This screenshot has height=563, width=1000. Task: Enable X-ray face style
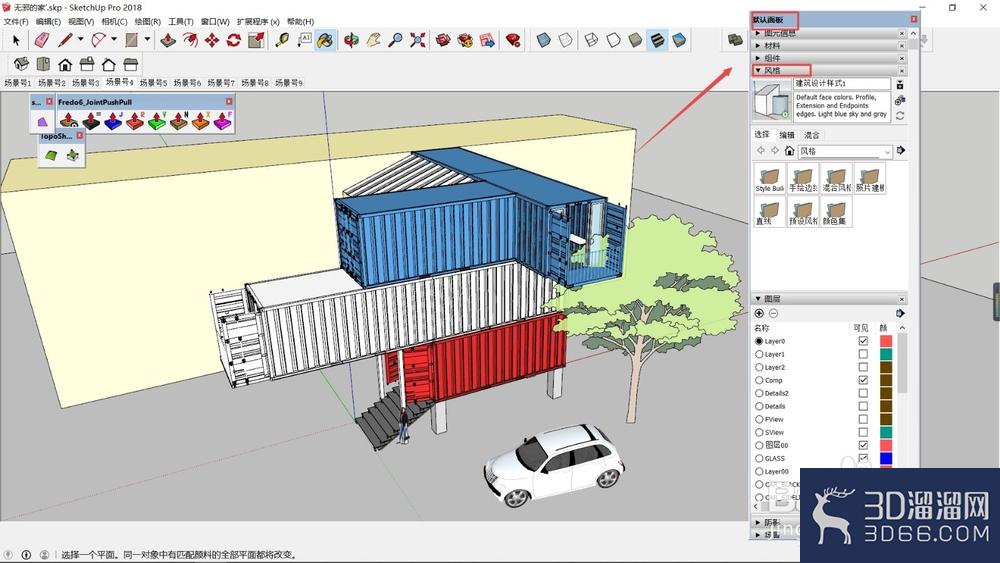(x=543, y=41)
